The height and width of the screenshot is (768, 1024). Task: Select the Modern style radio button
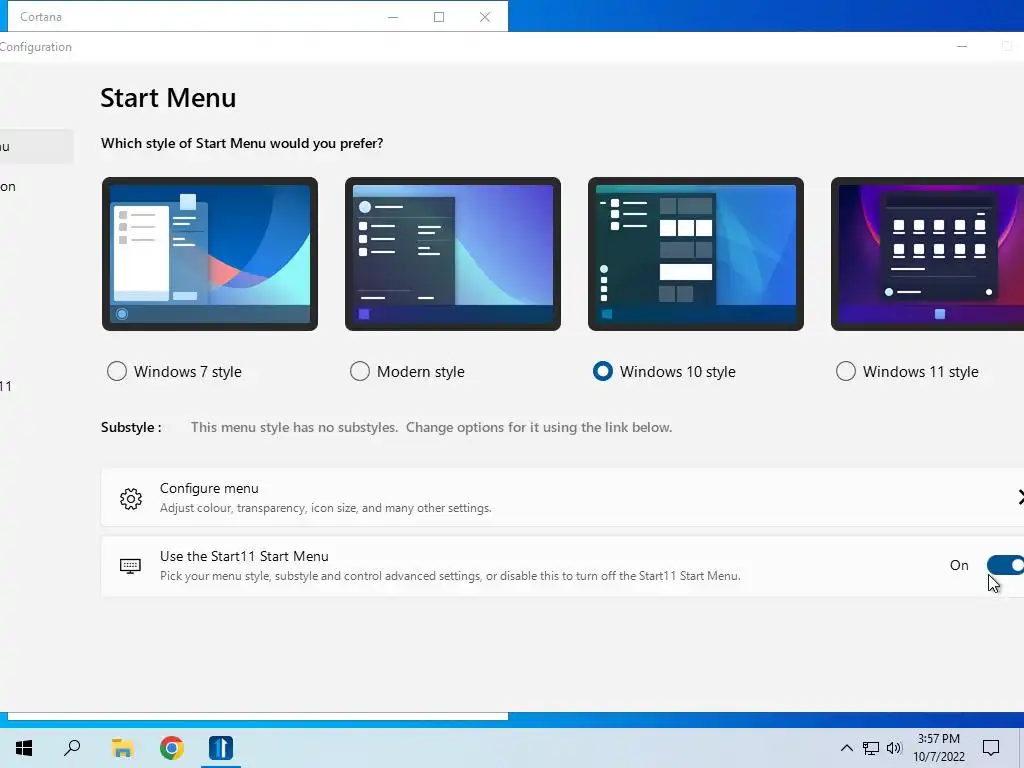tap(360, 372)
